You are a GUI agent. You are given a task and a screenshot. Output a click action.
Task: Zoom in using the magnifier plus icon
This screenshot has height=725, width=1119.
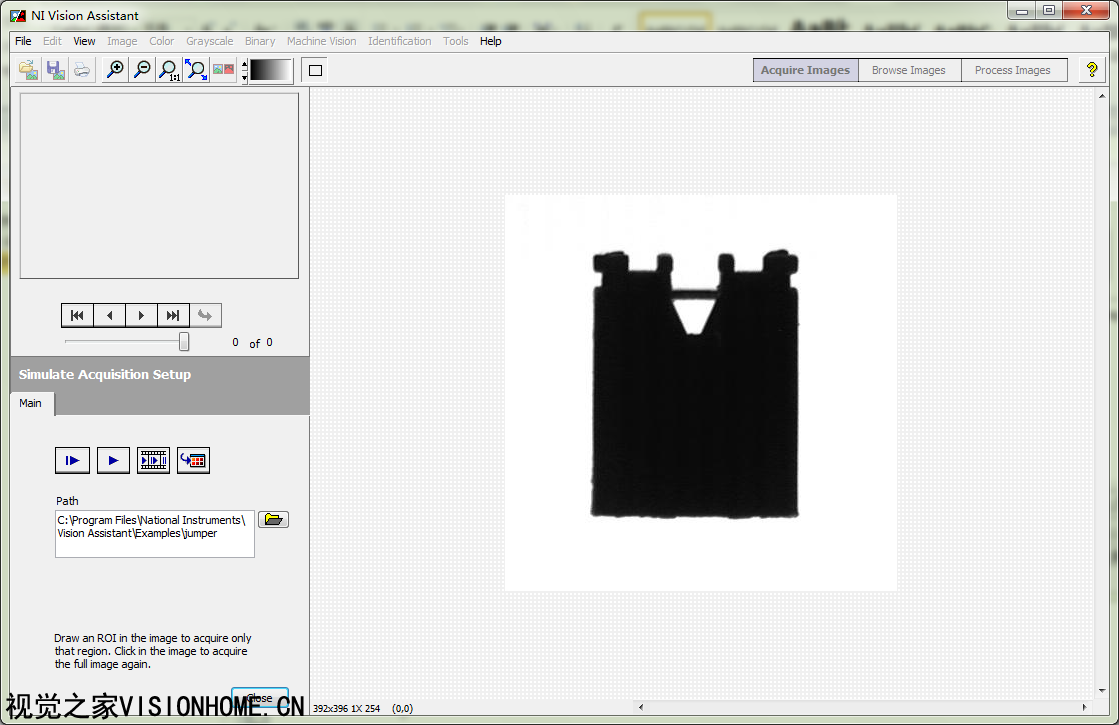tap(115, 70)
